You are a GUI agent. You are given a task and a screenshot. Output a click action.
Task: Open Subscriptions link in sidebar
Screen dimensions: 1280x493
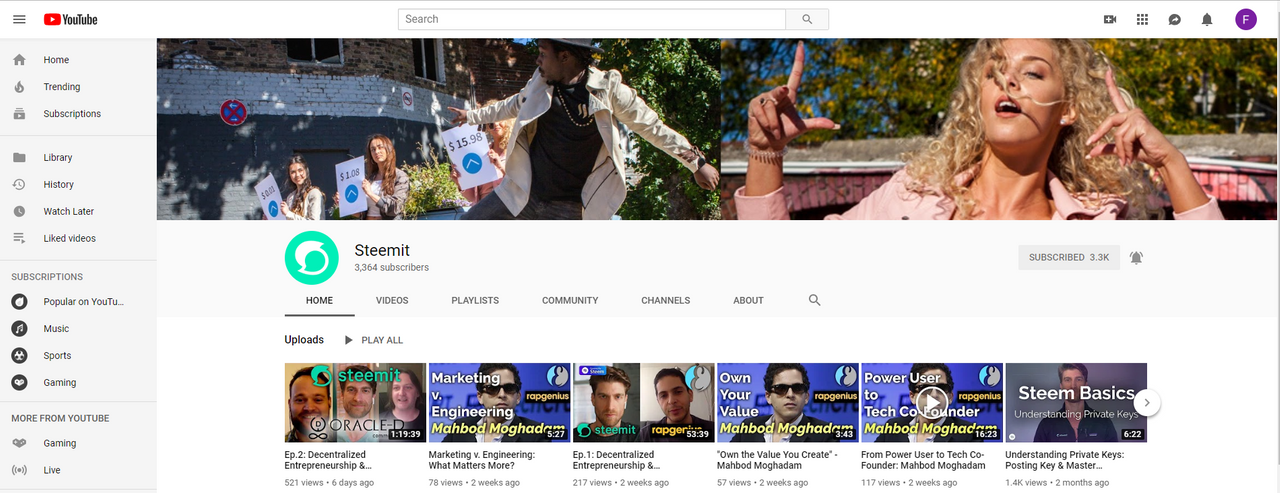pyautogui.click(x=72, y=114)
